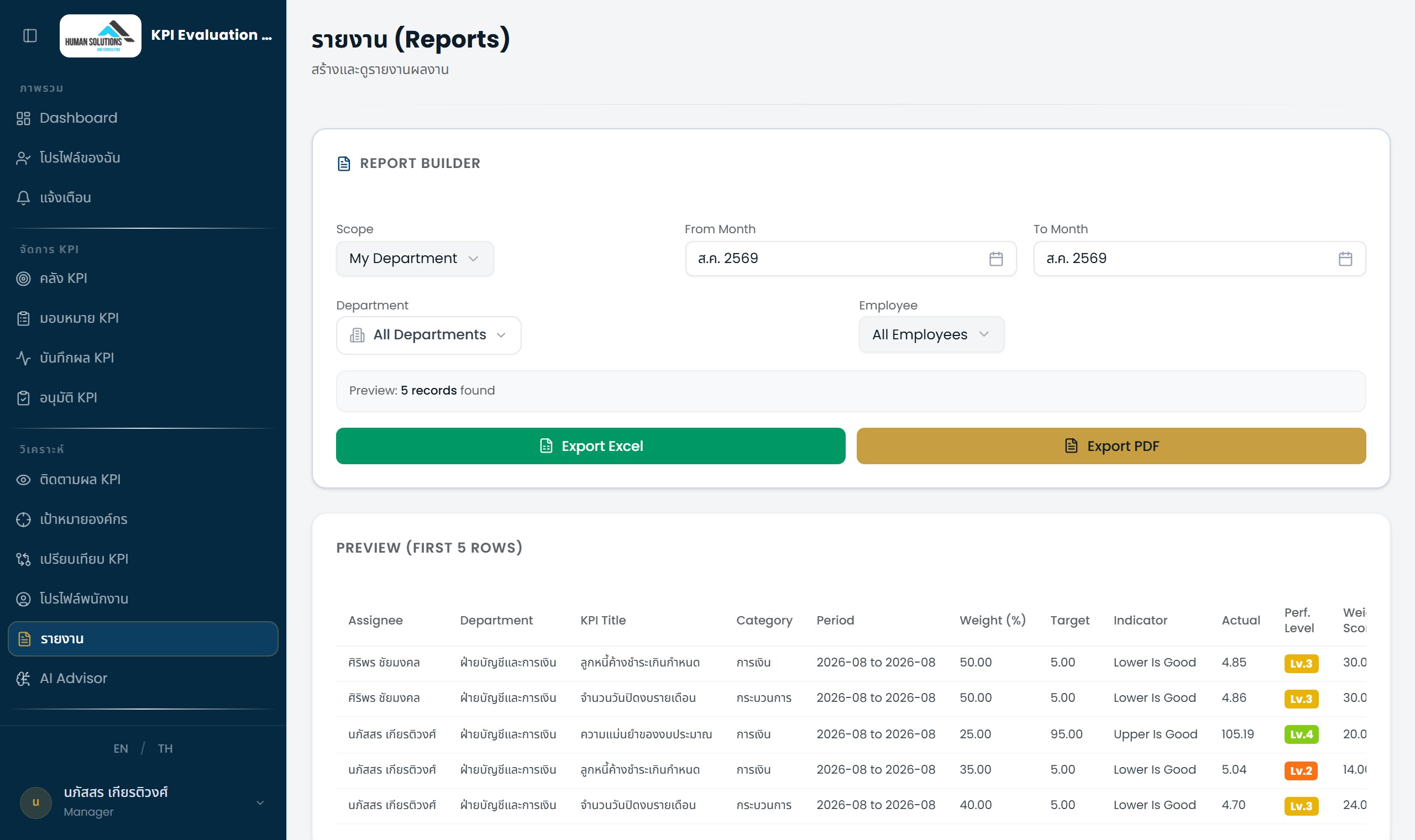Image resolution: width=1415 pixels, height=840 pixels.
Task: Click the อนุมัติ KPI clipboard-check icon
Action: tap(23, 398)
